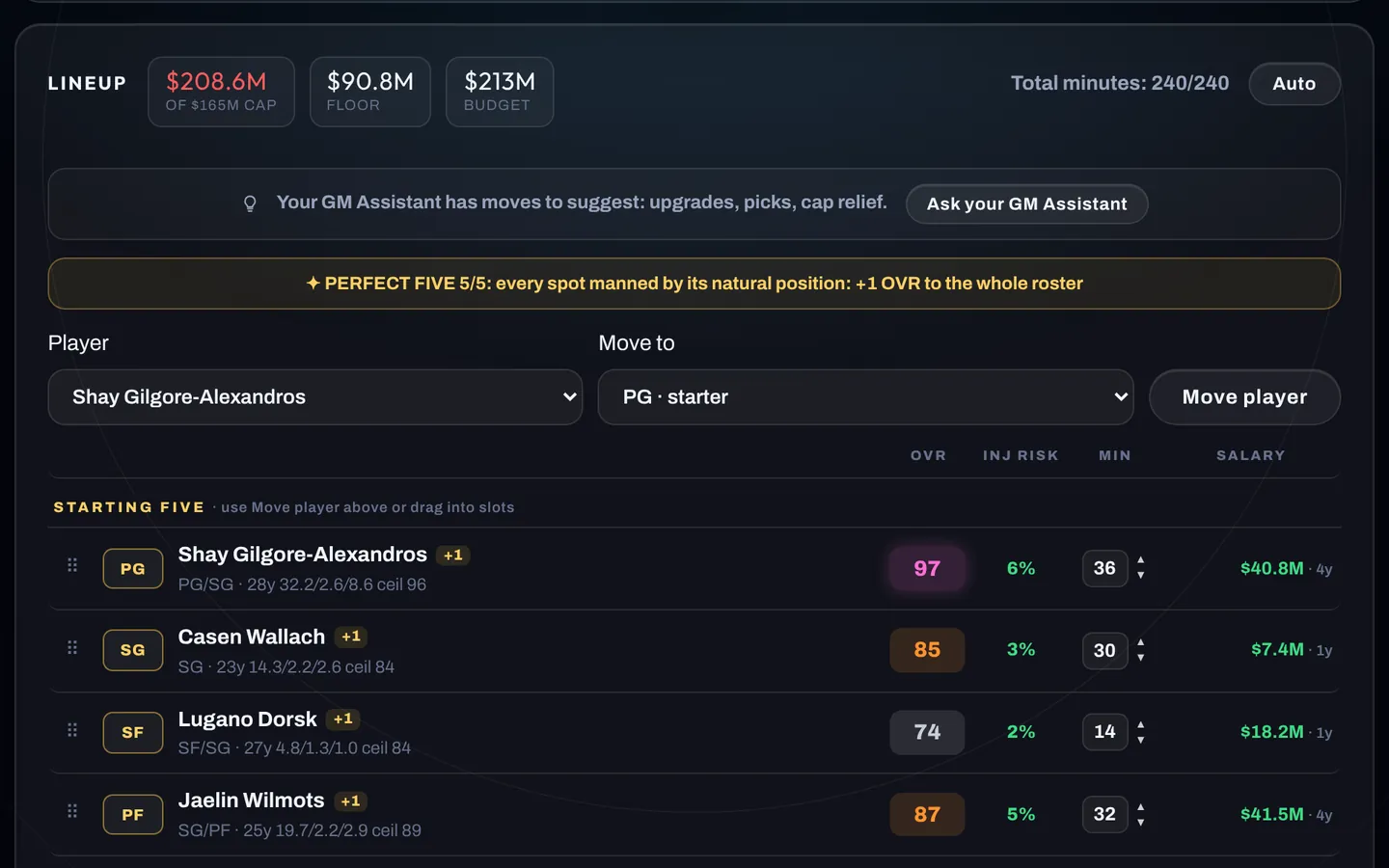Open the Player dropdown showing Shay Gilgore-Alexandros

[x=315, y=397]
